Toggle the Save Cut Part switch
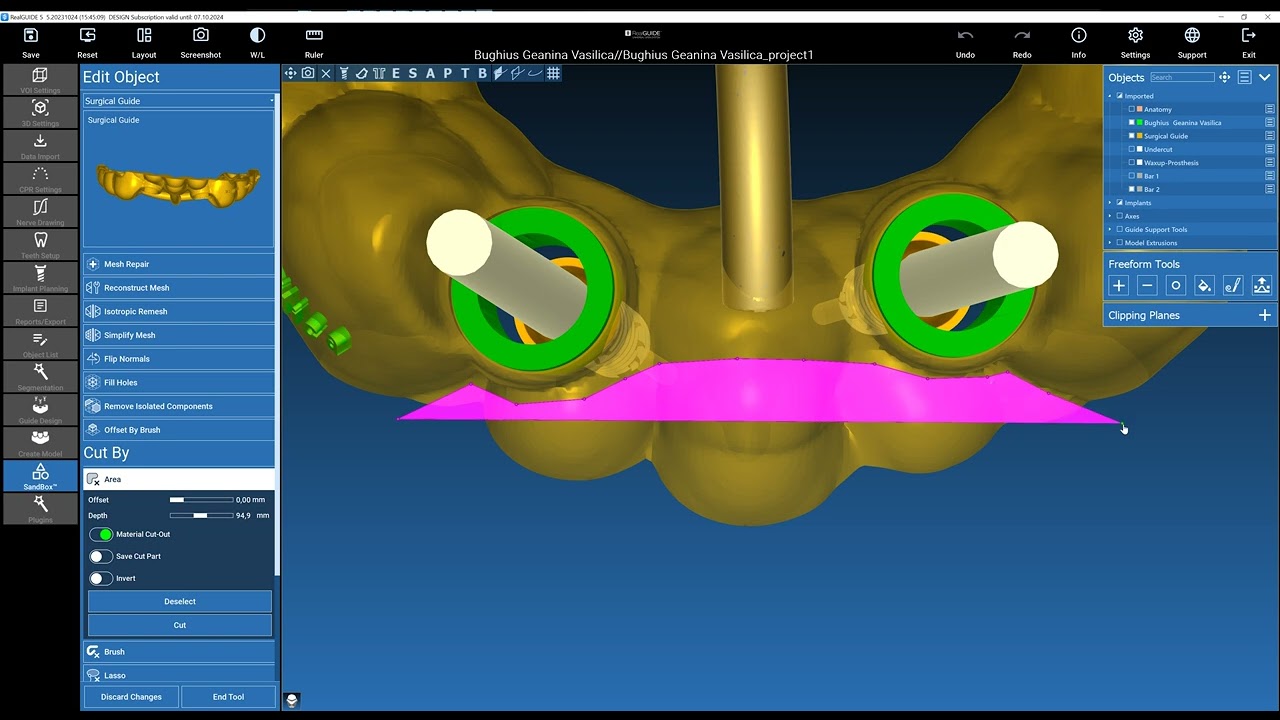The image size is (1280, 720). pyautogui.click(x=101, y=556)
